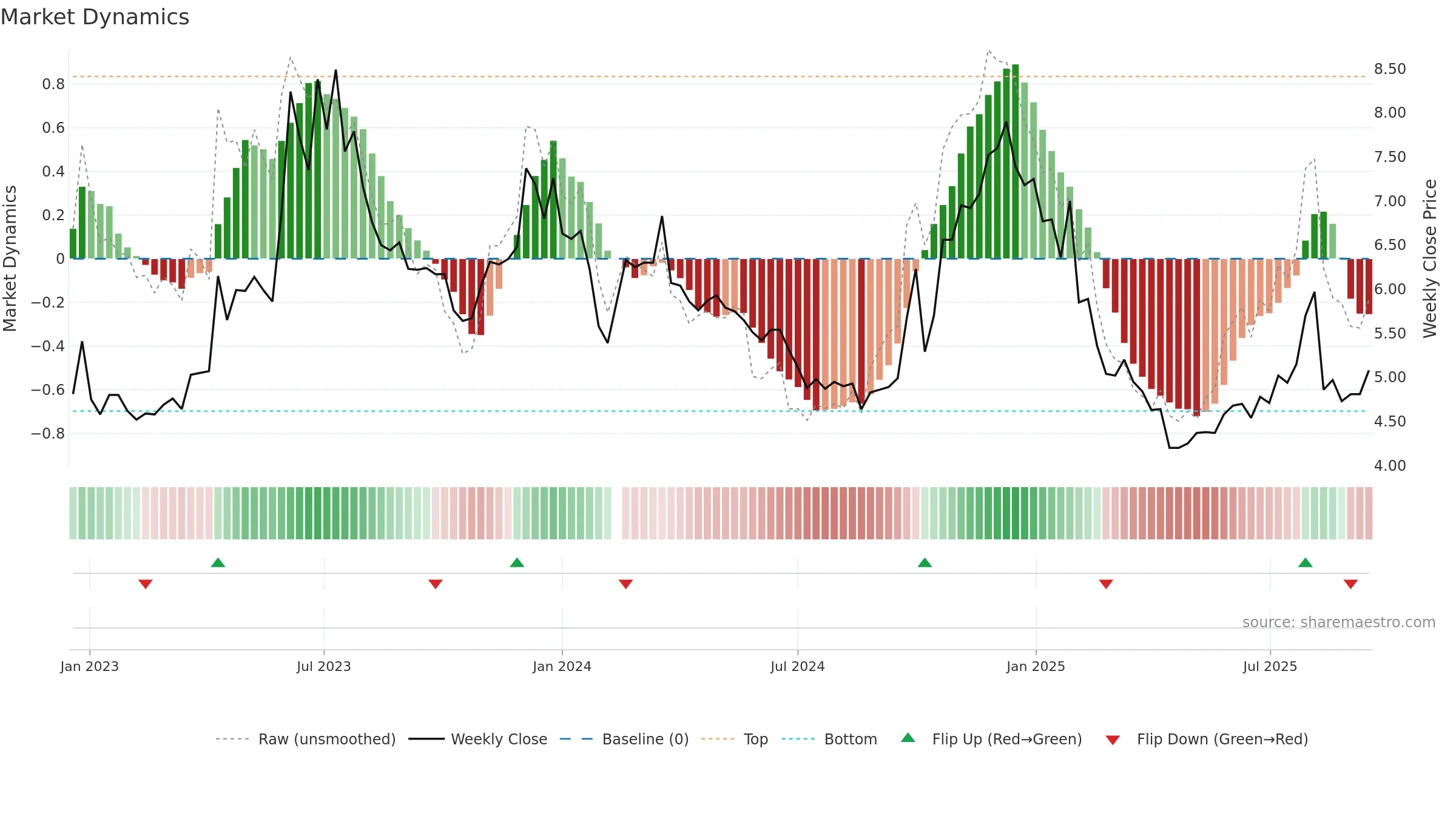Click the −0.2 tick on the left axis
Viewport: 1456px width, 819px height.
click(48, 303)
